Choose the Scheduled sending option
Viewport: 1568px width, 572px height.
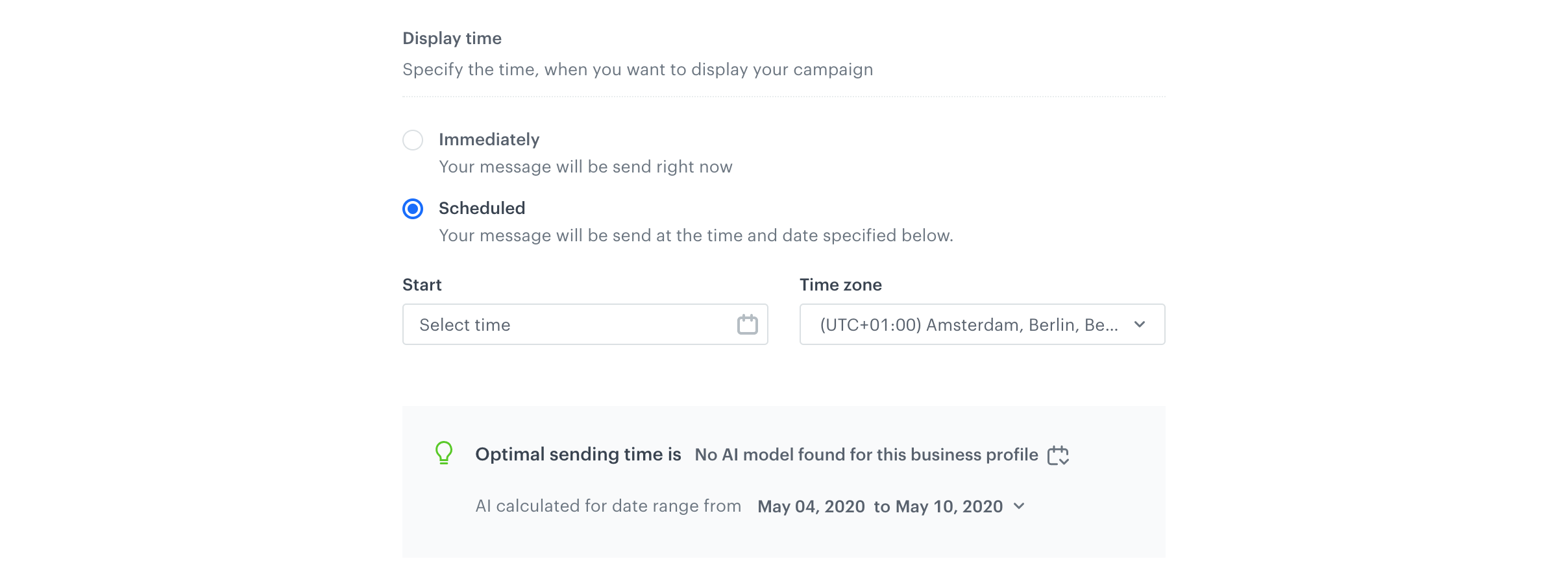(413, 209)
